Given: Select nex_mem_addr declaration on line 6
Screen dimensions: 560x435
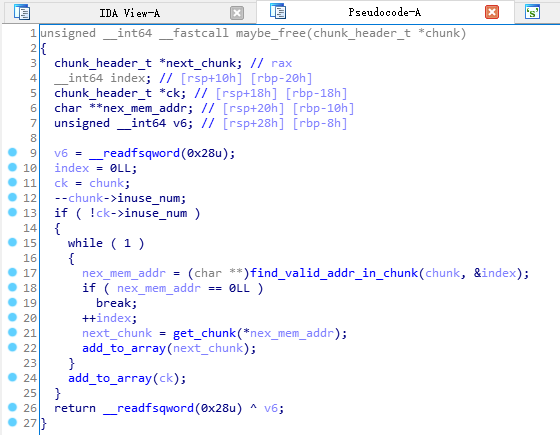Looking at the screenshot, I should [145, 108].
